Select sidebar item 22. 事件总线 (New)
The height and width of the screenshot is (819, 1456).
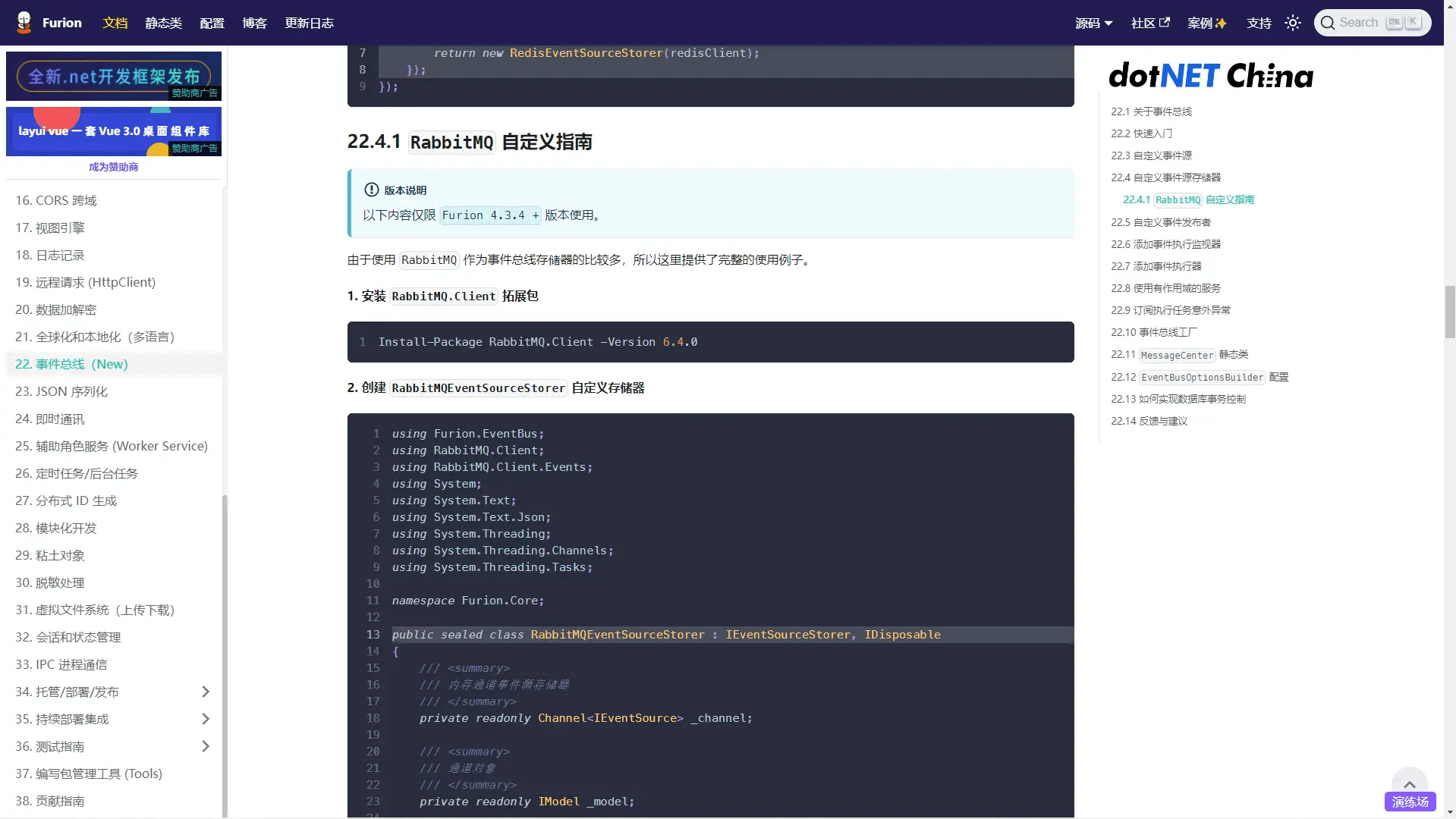click(x=114, y=364)
